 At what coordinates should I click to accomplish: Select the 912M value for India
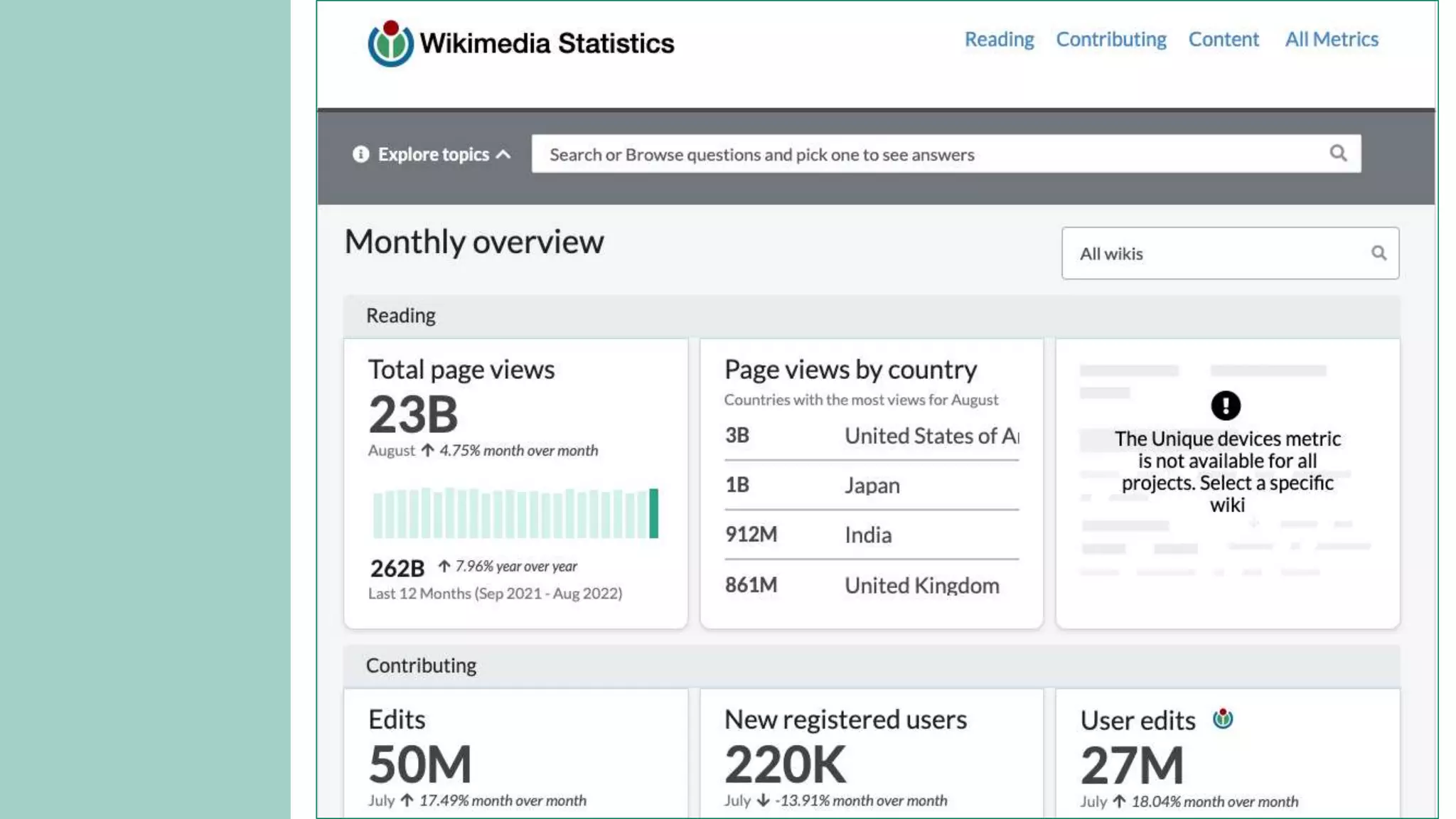(x=751, y=535)
